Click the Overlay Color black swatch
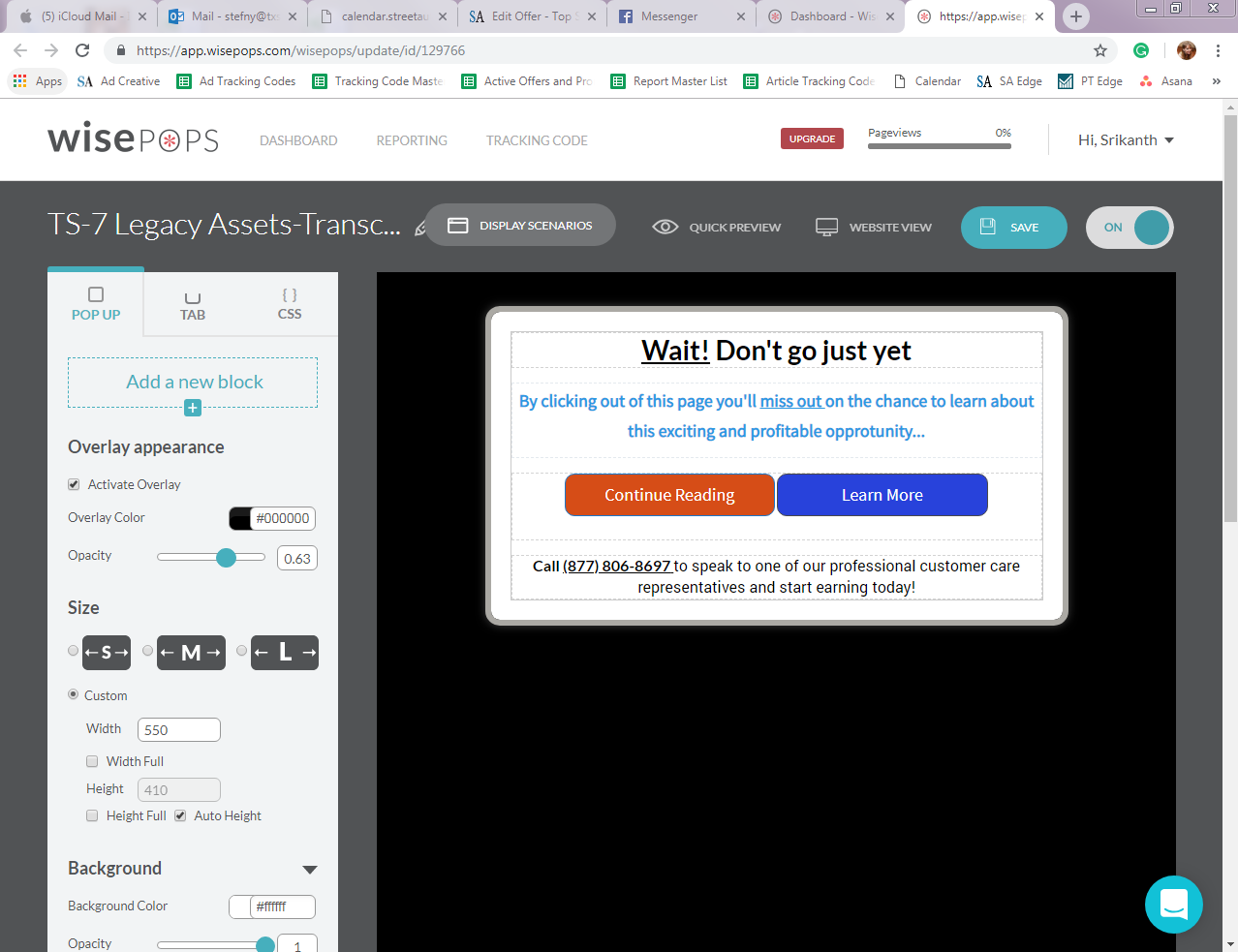The width and height of the screenshot is (1238, 952). (240, 518)
